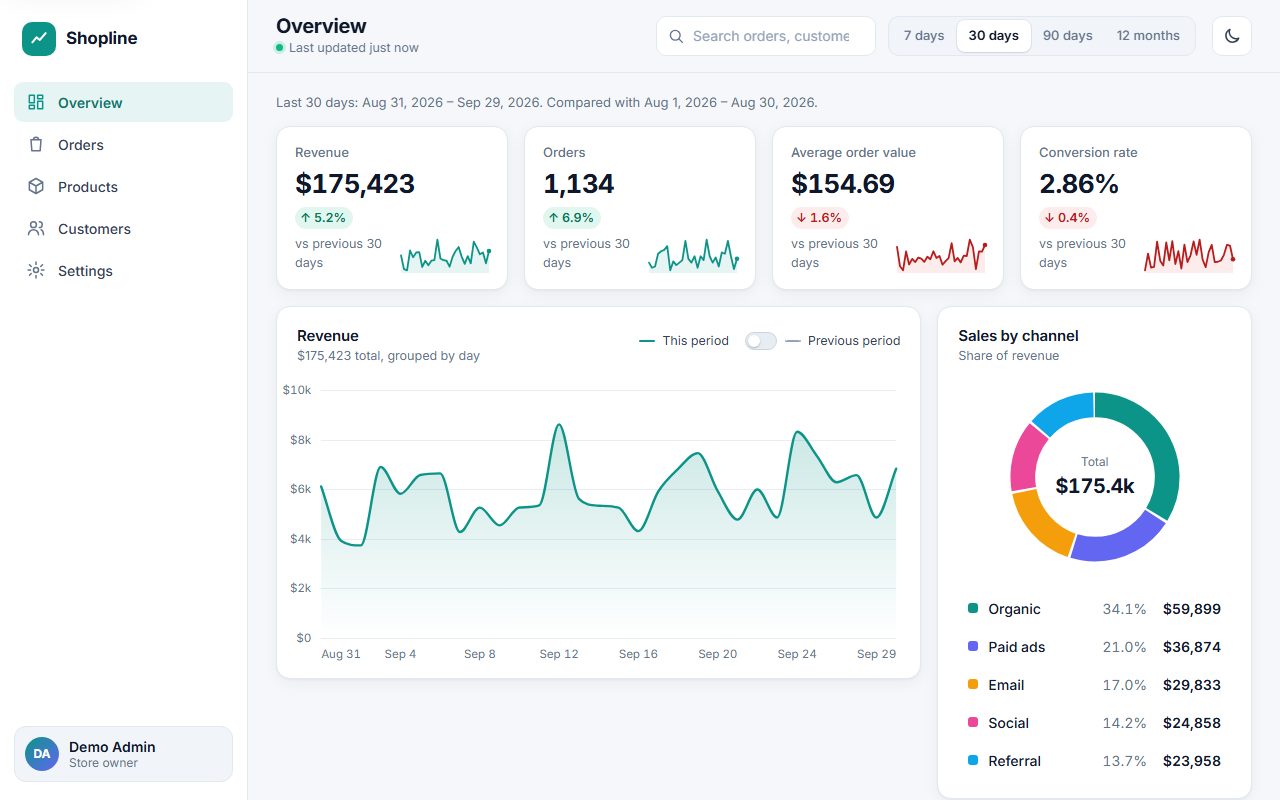This screenshot has height=800, width=1280.
Task: Click the Search orders input field
Action: [766, 36]
